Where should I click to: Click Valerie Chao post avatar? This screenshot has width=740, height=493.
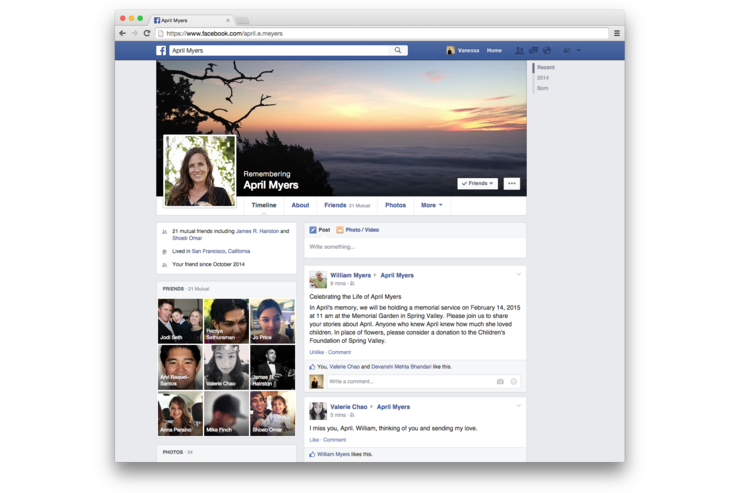click(318, 411)
